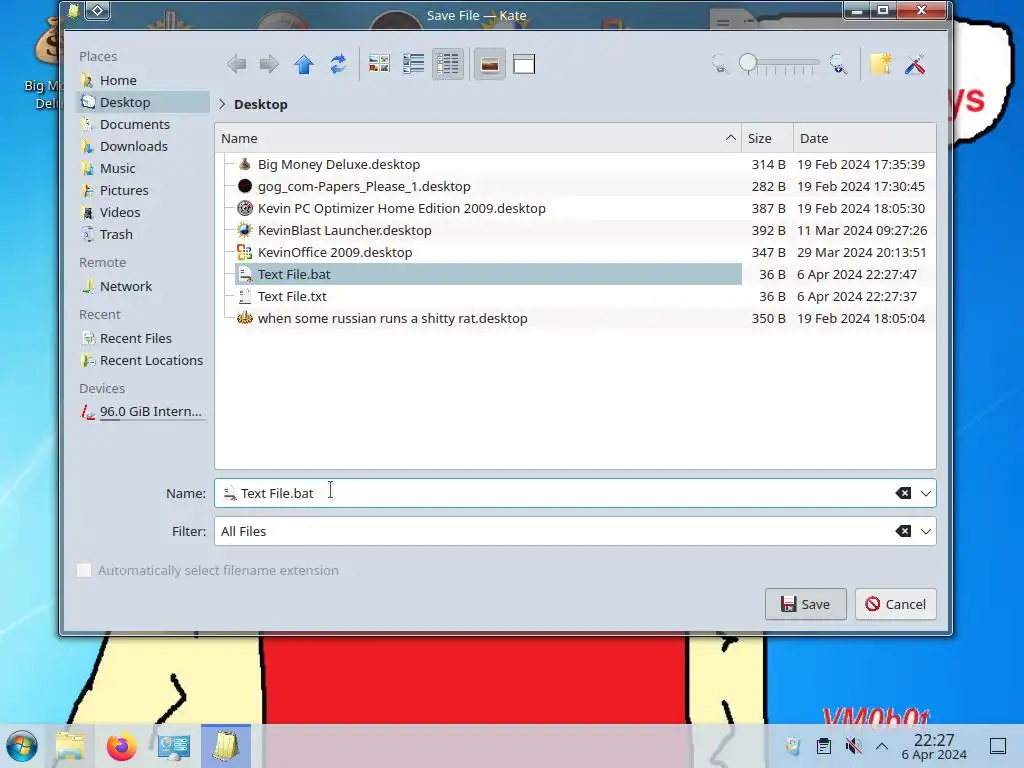This screenshot has width=1024, height=768.
Task: Open Recent Locations
Action: point(142,360)
